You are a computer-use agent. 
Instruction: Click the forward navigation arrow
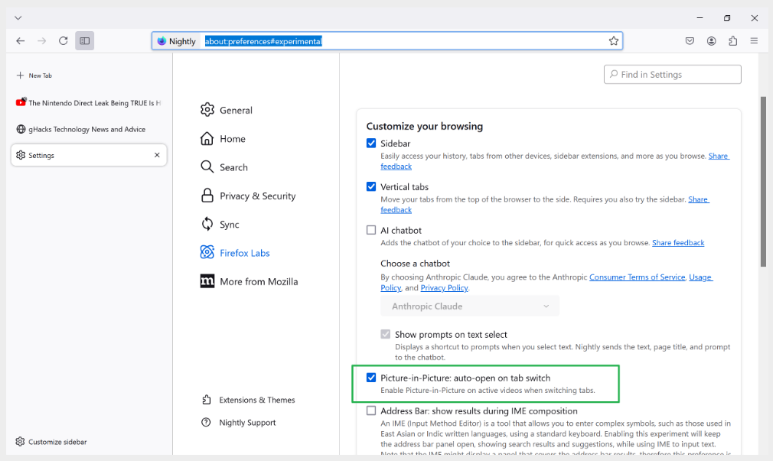click(42, 41)
